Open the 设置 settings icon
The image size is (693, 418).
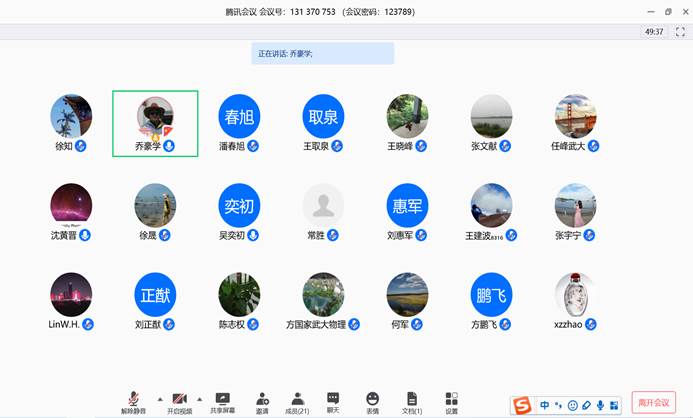click(451, 401)
